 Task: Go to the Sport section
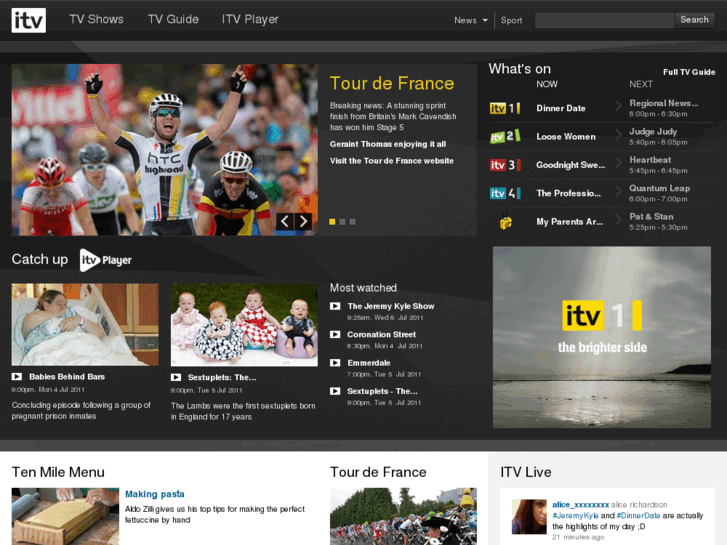(511, 20)
